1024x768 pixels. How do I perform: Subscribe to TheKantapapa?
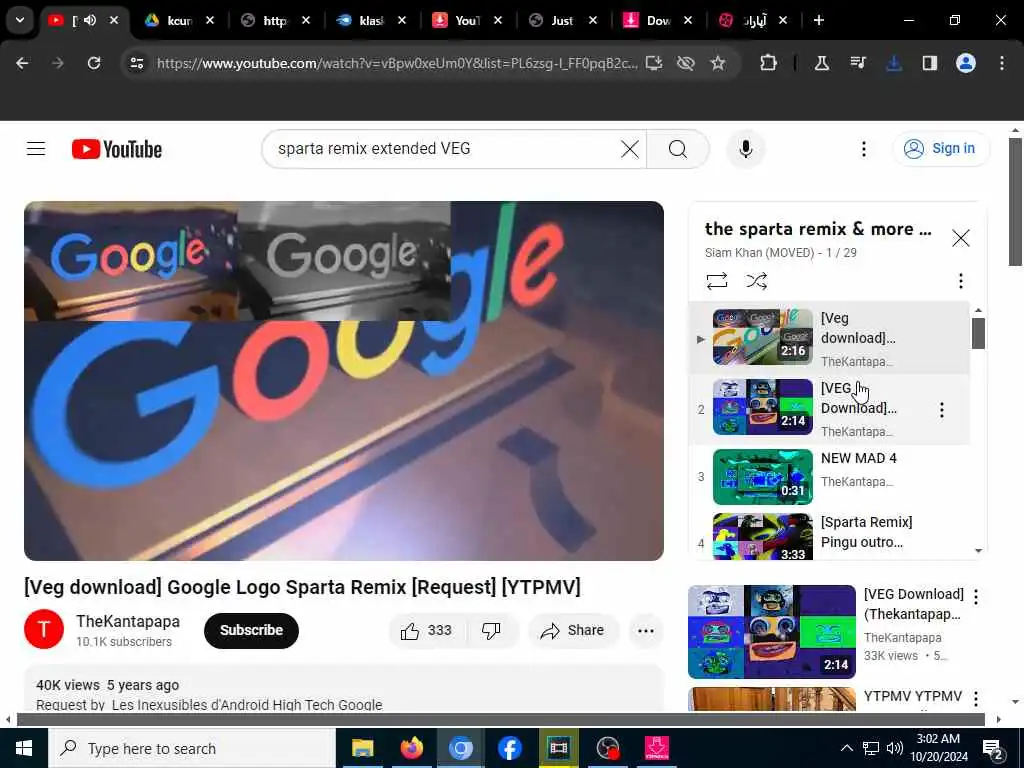pos(251,630)
